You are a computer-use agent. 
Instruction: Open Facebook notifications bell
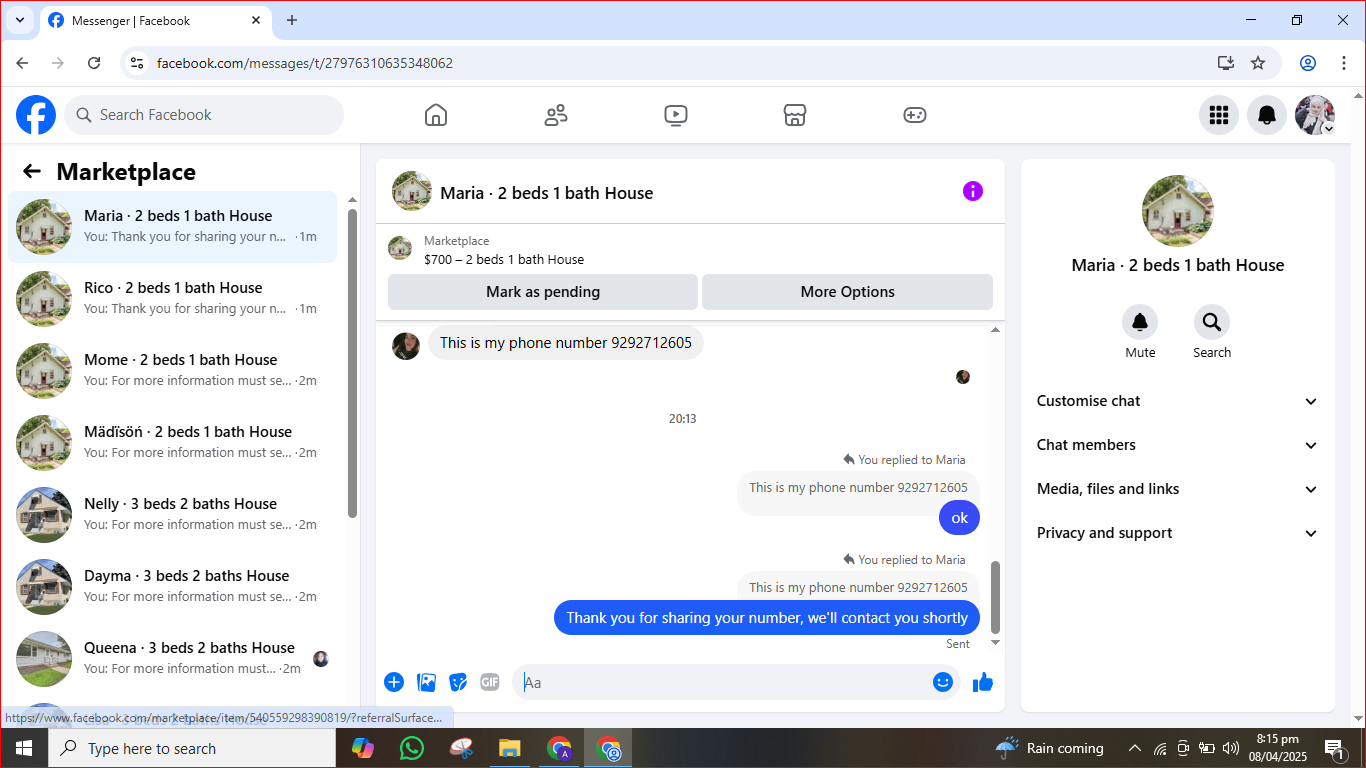(1267, 115)
